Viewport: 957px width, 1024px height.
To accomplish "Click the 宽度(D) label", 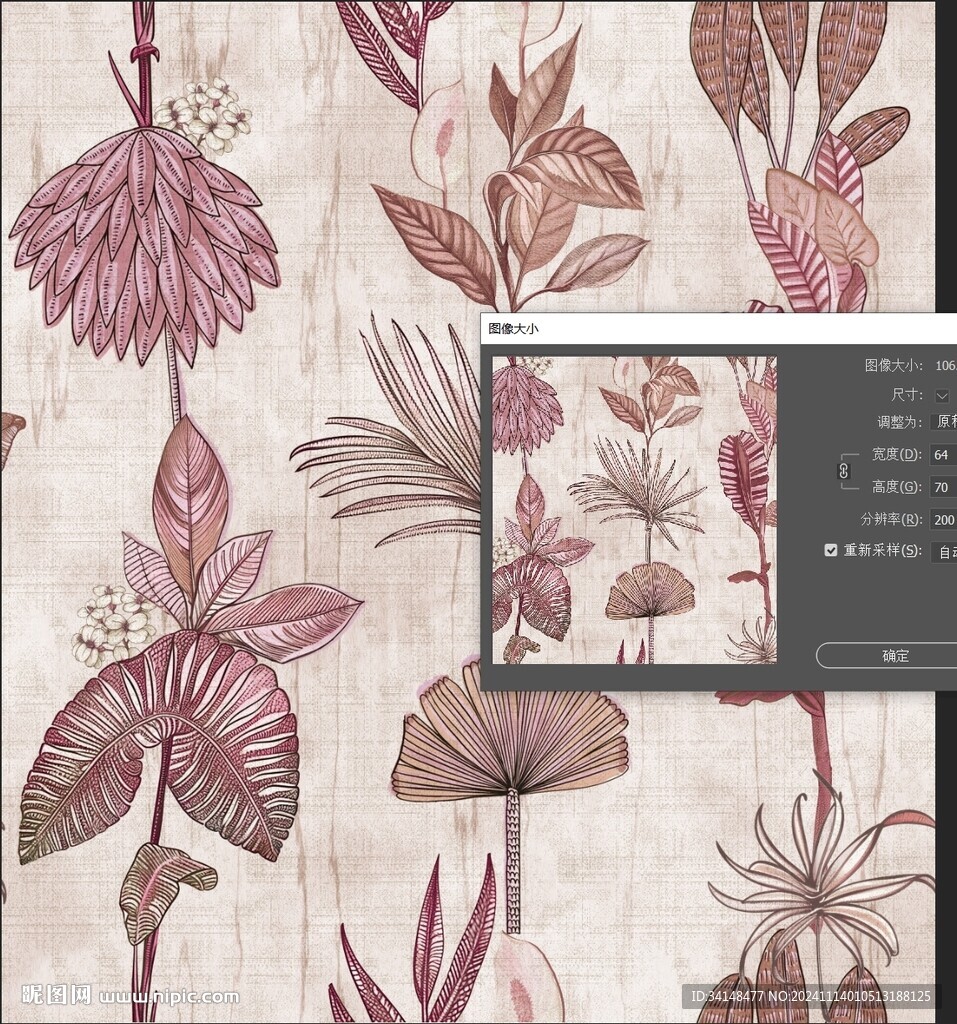I will (x=896, y=455).
